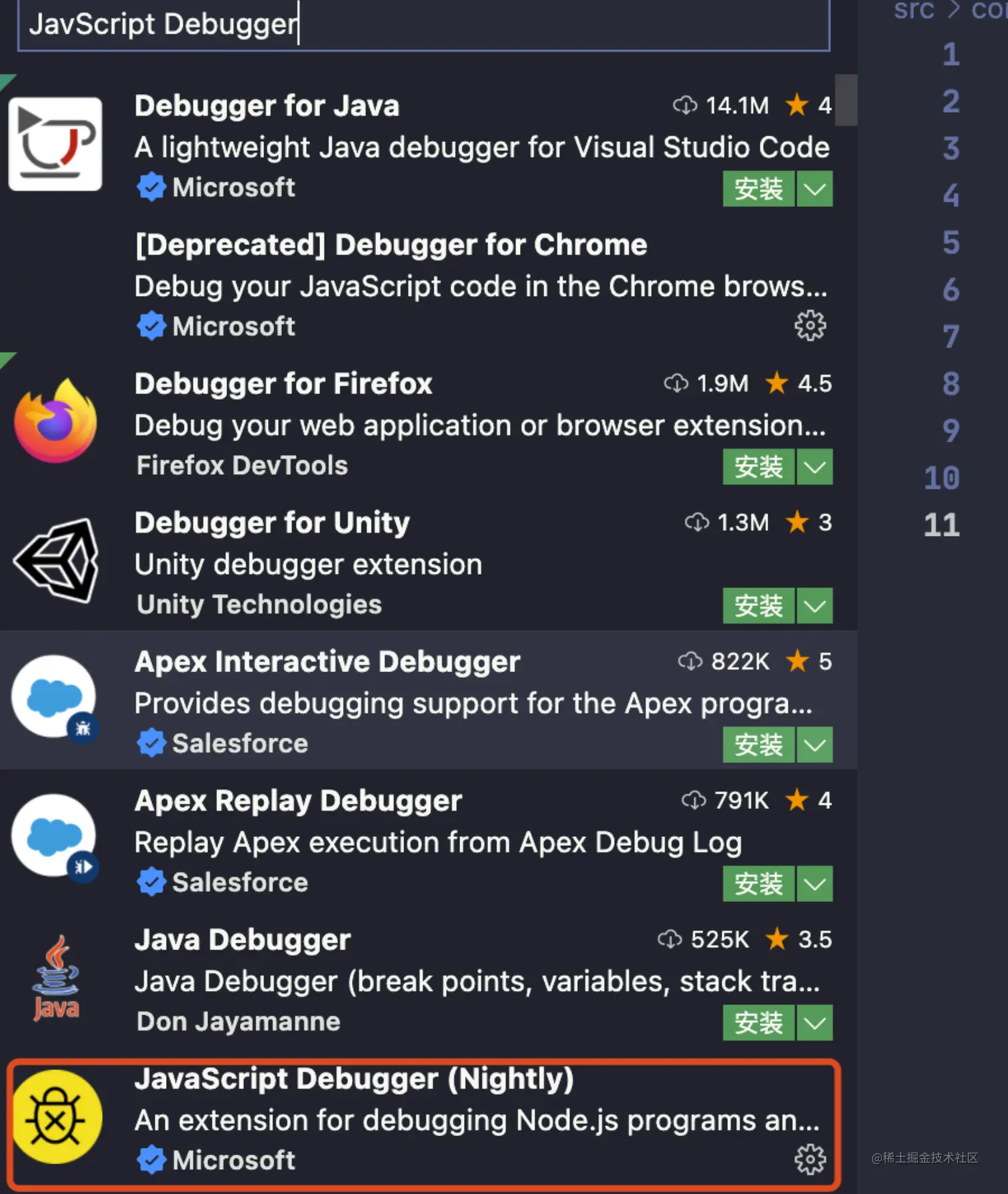The image size is (1008, 1194).
Task: Open the 'Debugger for Firefox' title
Action: coord(283,384)
